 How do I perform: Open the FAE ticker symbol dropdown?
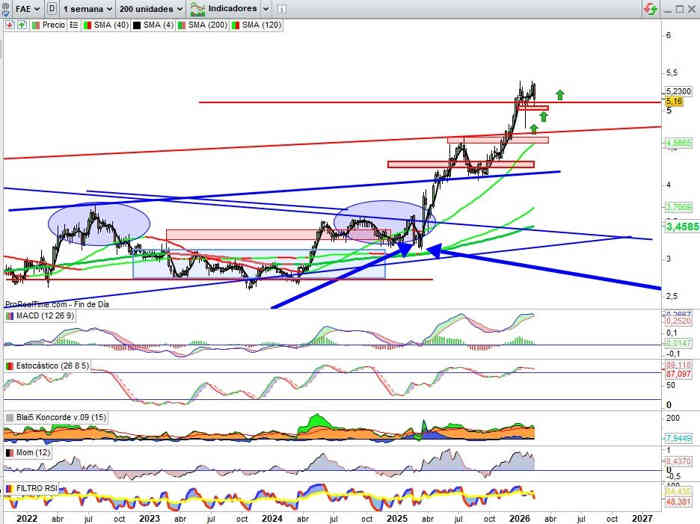[x=33, y=8]
